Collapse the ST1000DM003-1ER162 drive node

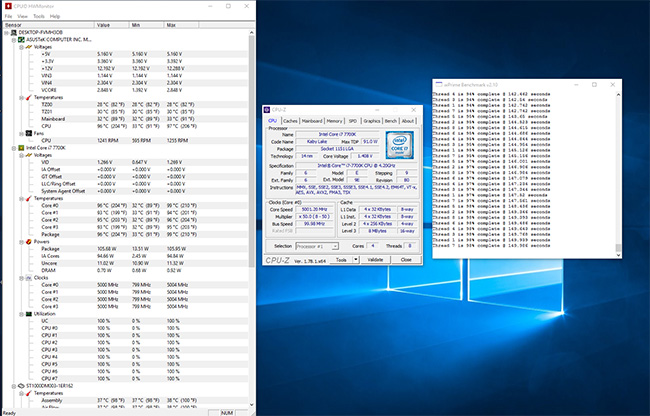(x=14, y=386)
